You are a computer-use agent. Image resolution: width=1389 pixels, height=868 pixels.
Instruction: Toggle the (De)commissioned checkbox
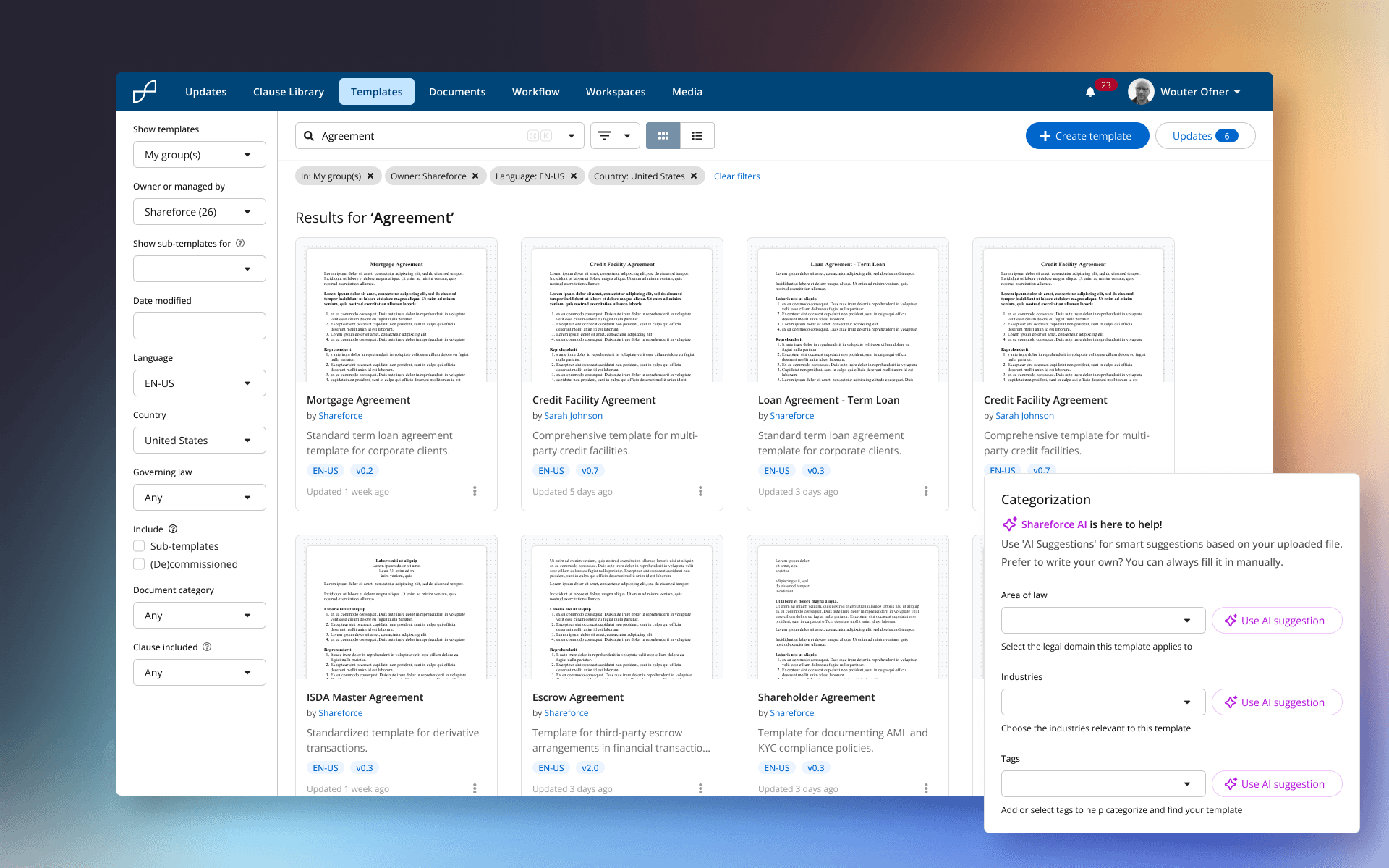click(x=139, y=564)
